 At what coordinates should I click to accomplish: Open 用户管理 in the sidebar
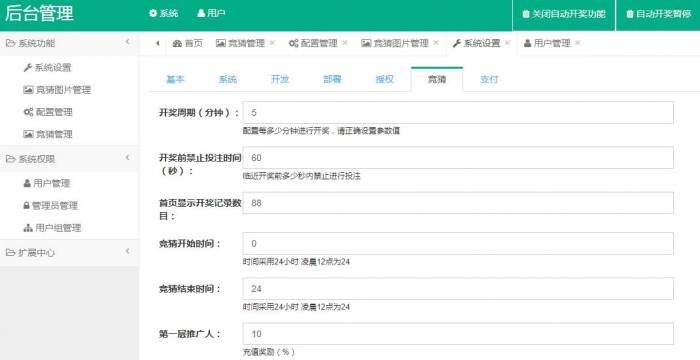click(x=46, y=183)
